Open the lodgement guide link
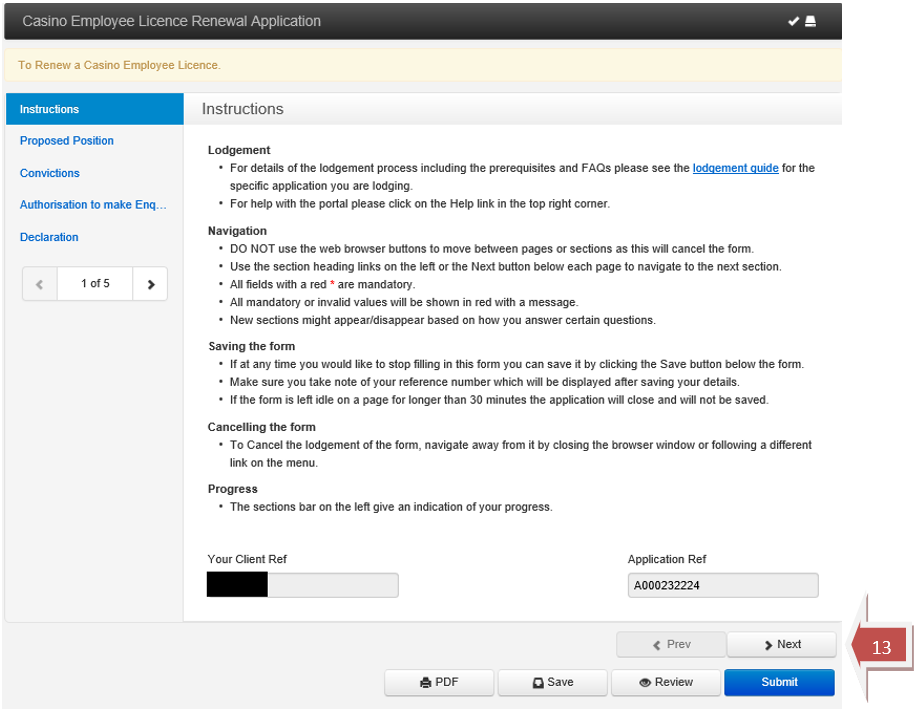 (x=735, y=168)
